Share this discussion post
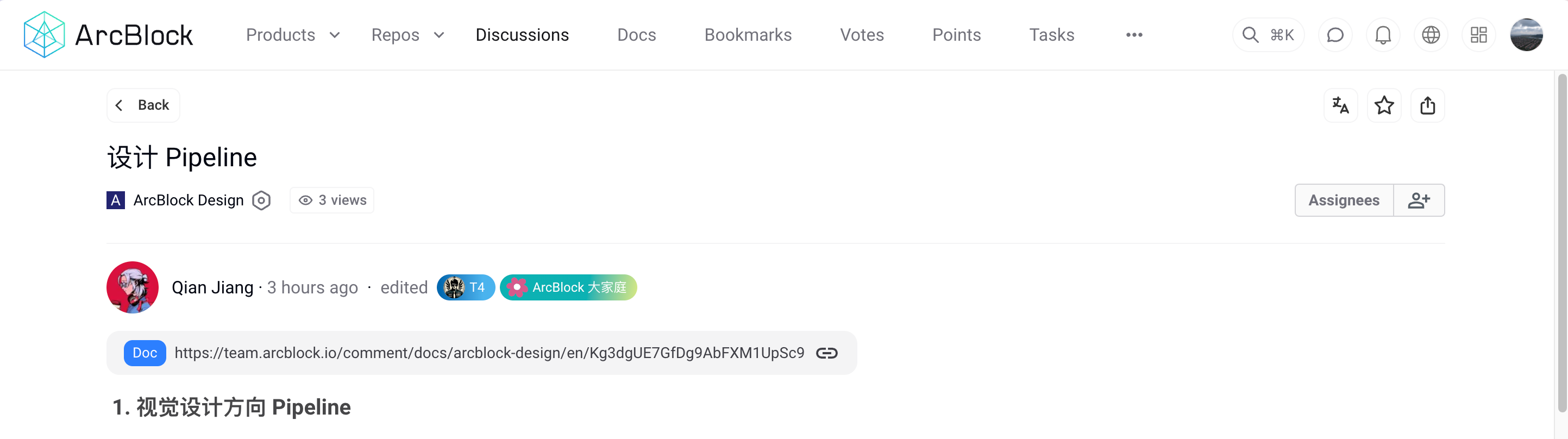 pyautogui.click(x=1427, y=105)
